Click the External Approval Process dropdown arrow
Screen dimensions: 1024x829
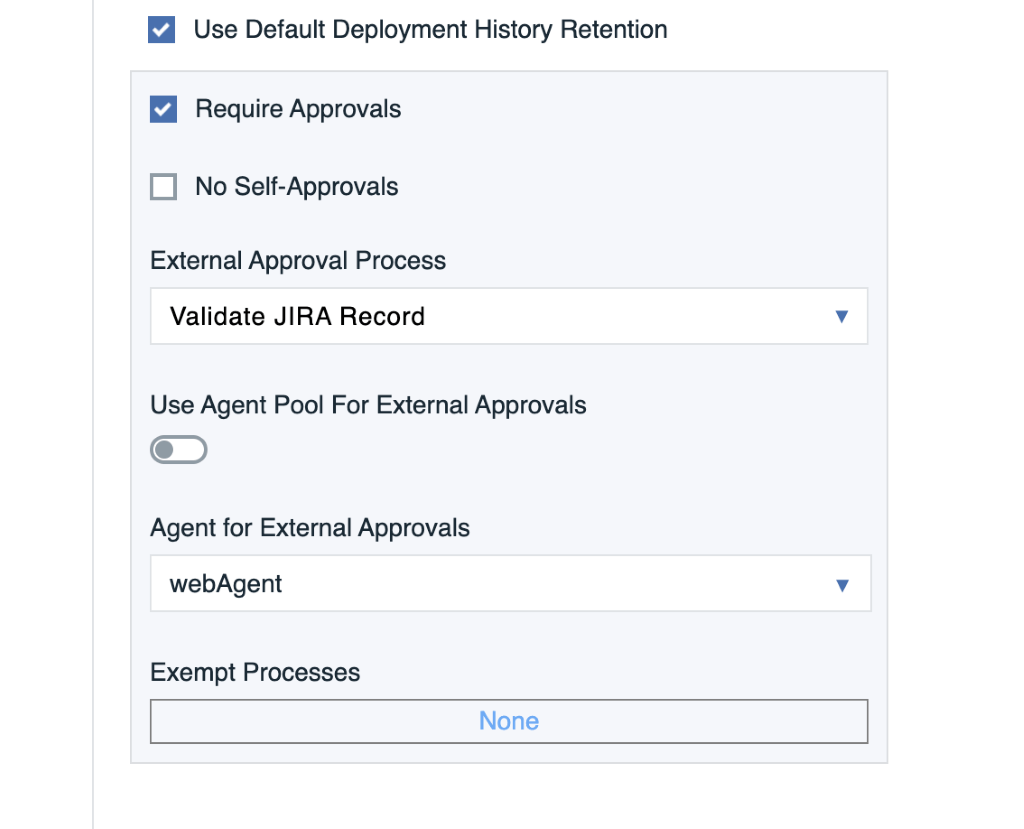[841, 317]
